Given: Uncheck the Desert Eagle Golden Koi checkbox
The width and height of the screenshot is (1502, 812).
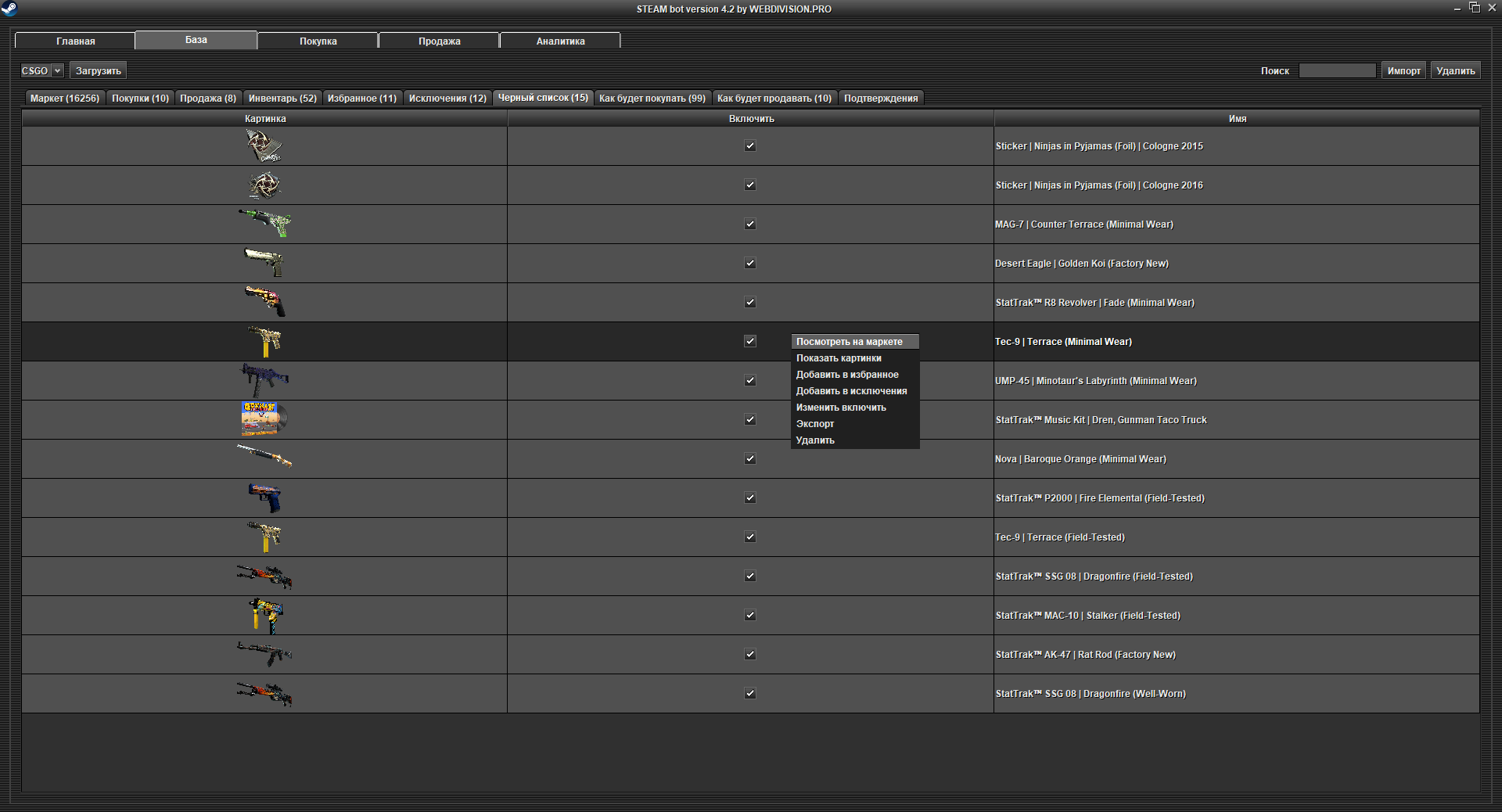Looking at the screenshot, I should (750, 263).
